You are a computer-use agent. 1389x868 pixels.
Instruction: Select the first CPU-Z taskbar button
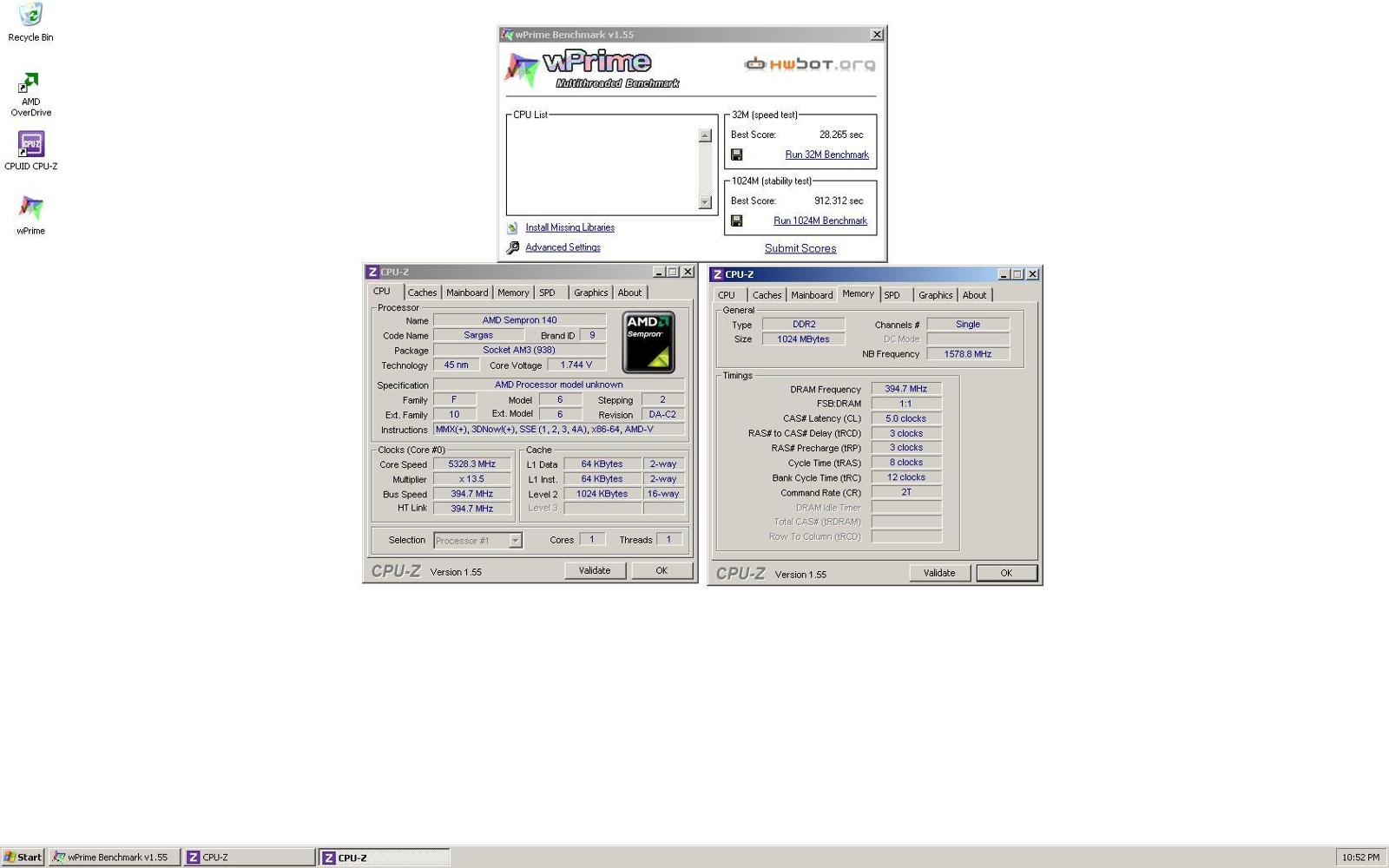point(250,857)
